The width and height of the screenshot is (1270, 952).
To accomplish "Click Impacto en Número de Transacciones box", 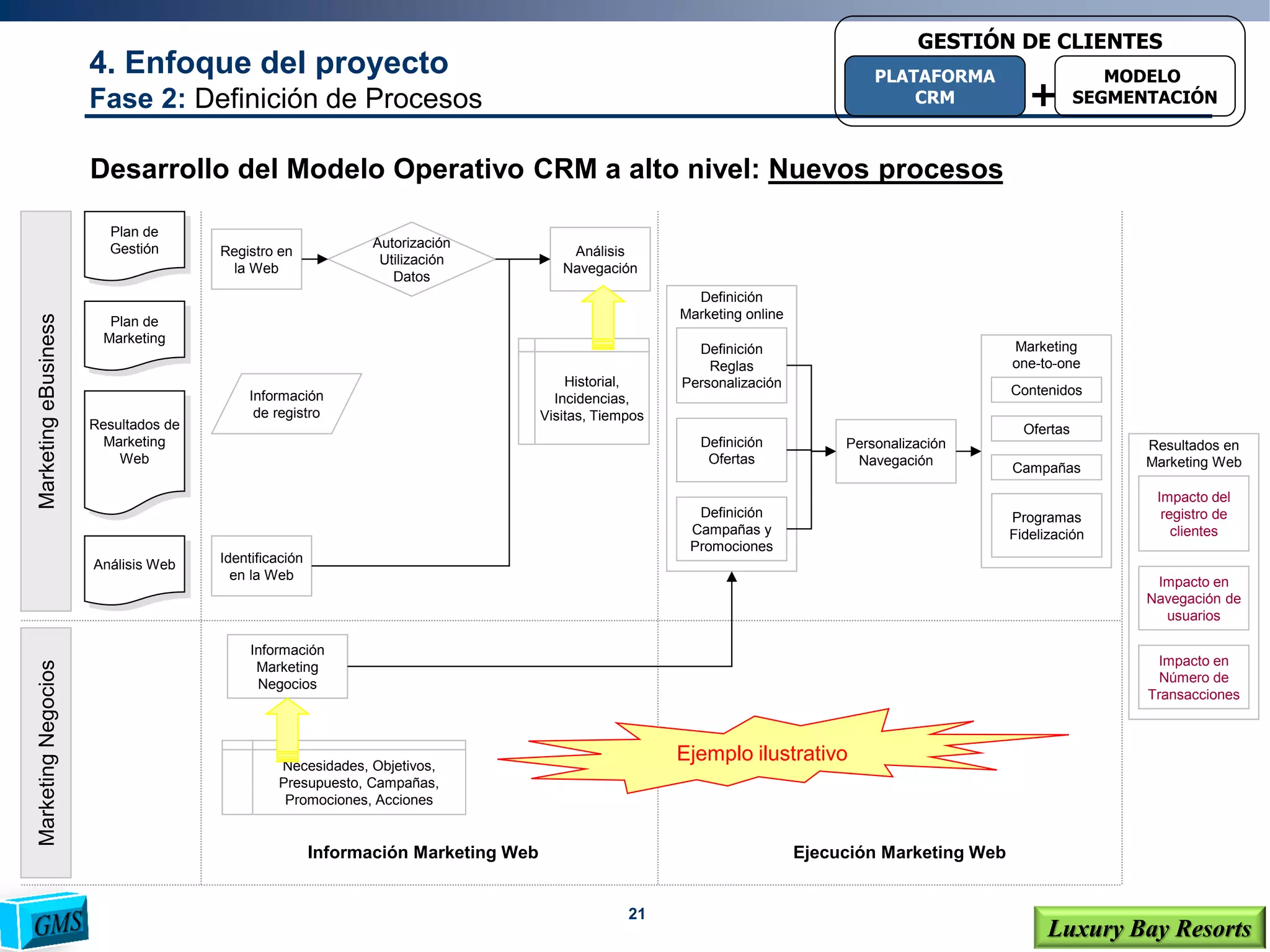I will [x=1193, y=677].
